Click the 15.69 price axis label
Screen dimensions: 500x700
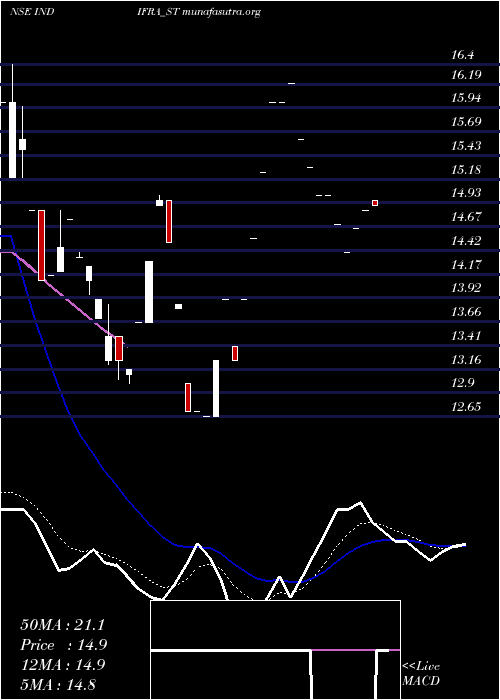466,122
